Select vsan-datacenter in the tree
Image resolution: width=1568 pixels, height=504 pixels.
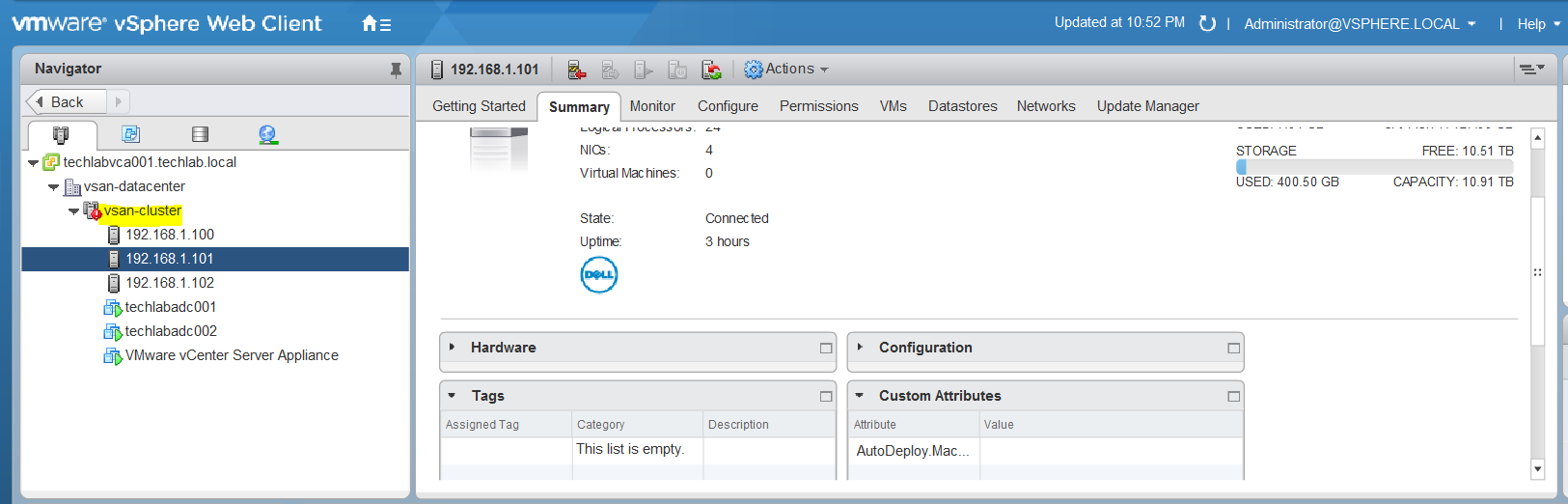pos(134,186)
